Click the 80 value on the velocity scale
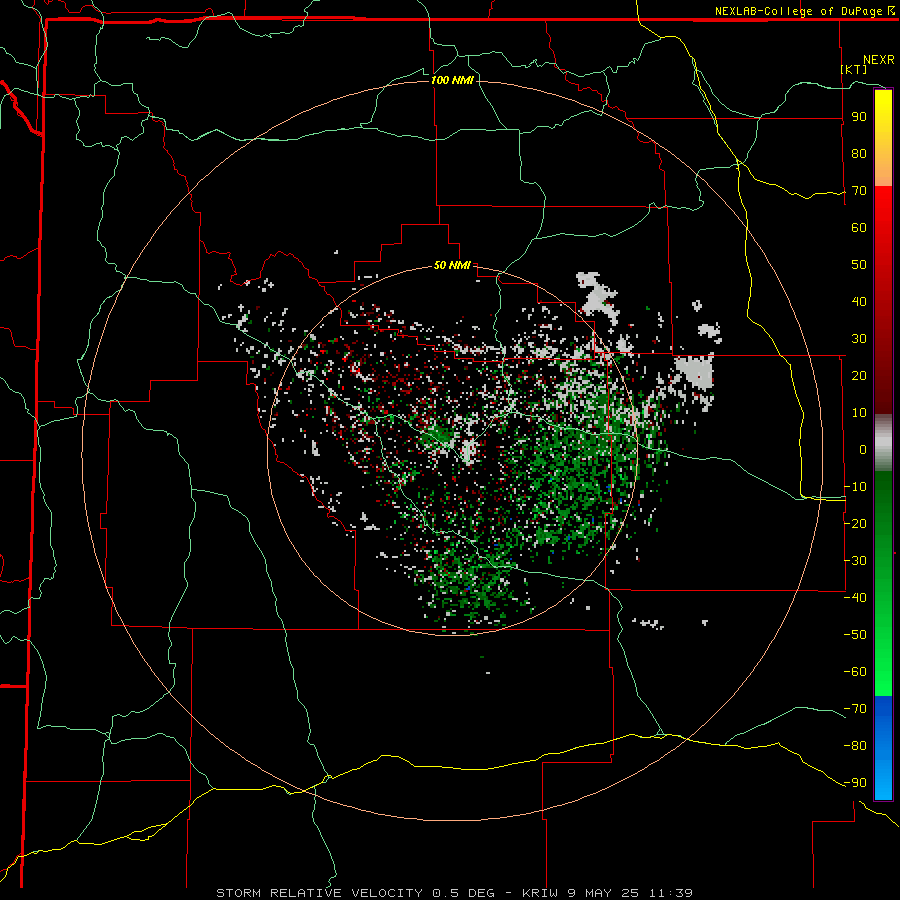The image size is (900, 900). (859, 153)
